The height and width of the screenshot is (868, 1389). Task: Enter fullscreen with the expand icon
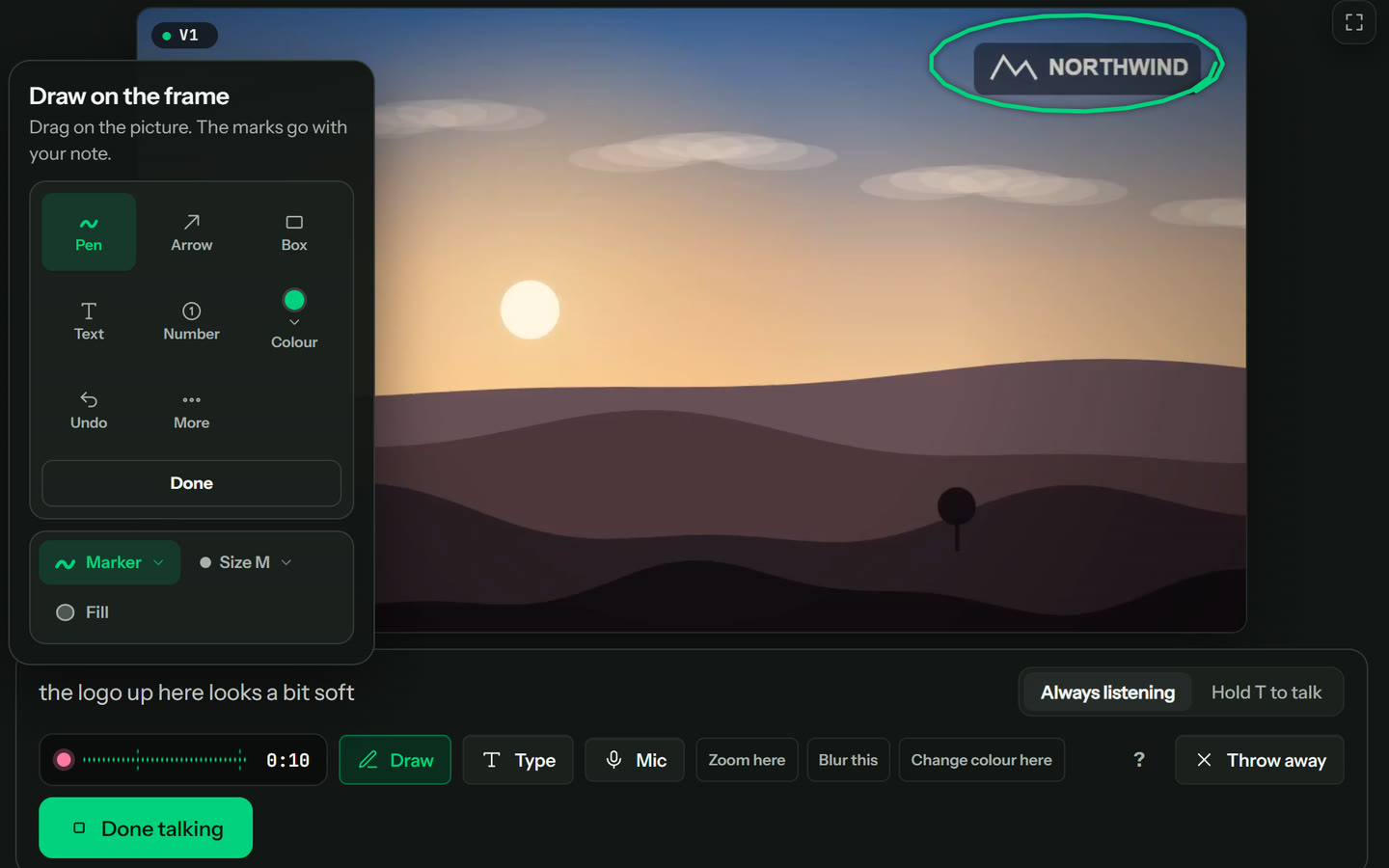tap(1354, 22)
